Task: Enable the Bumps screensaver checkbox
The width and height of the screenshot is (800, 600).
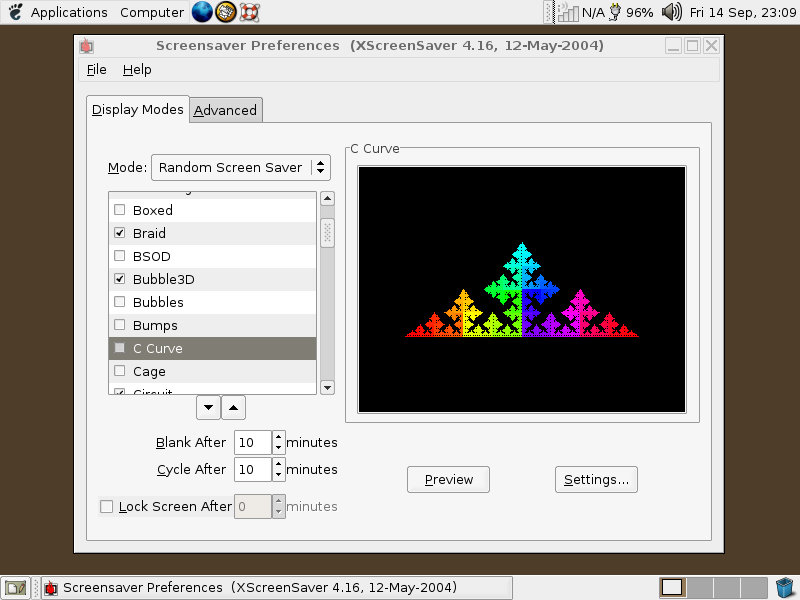Action: coord(119,324)
